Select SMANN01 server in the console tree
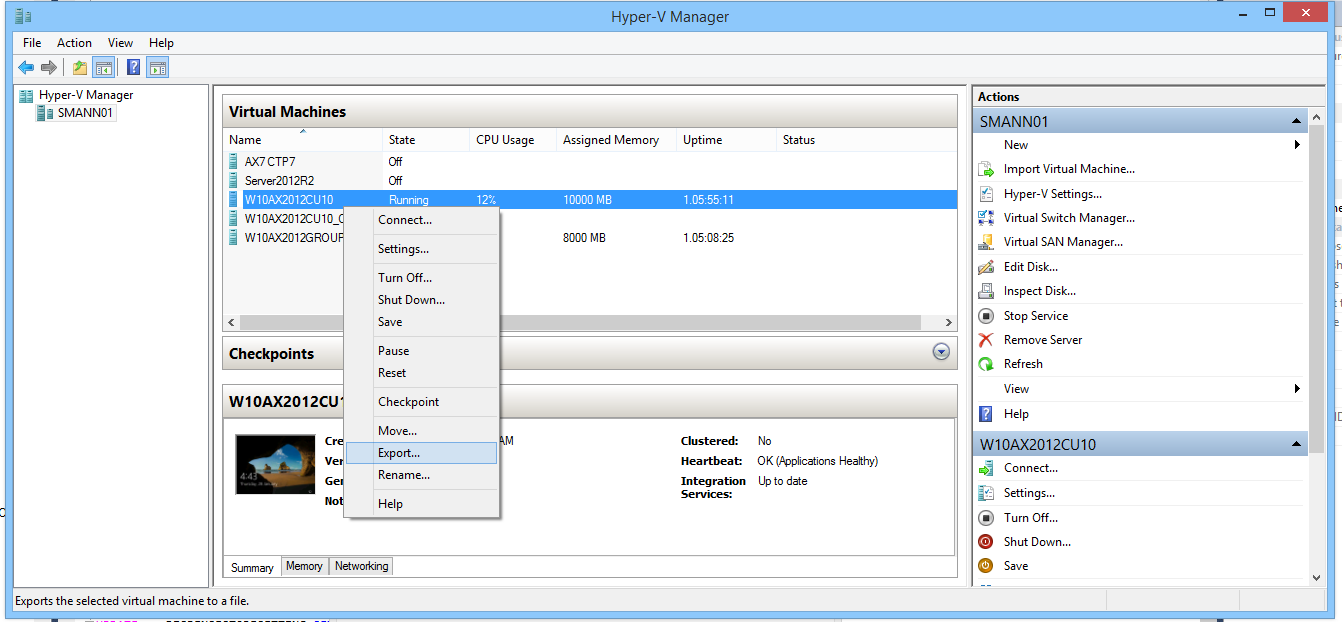 (x=85, y=113)
